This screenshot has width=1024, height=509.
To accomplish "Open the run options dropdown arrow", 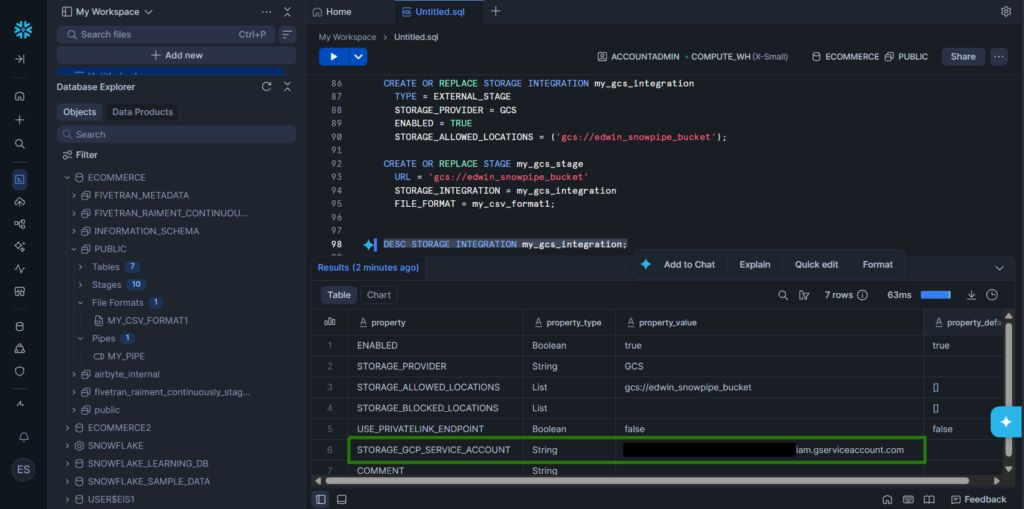I will tap(359, 57).
